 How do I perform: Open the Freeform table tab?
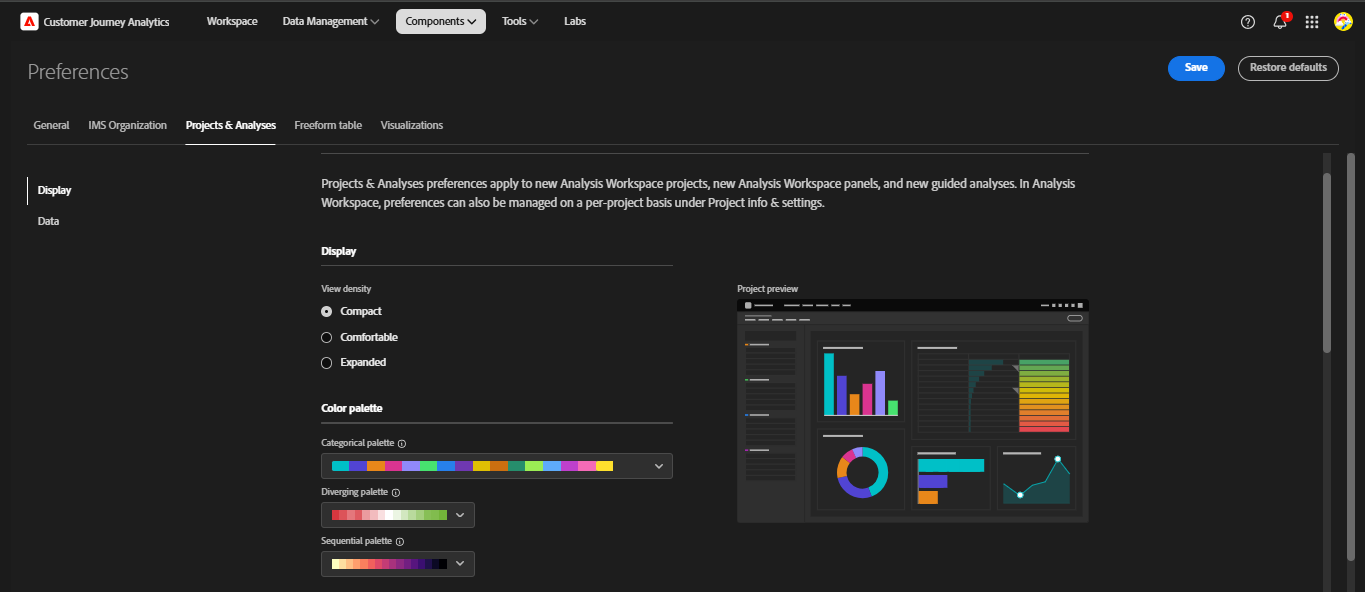click(328, 125)
